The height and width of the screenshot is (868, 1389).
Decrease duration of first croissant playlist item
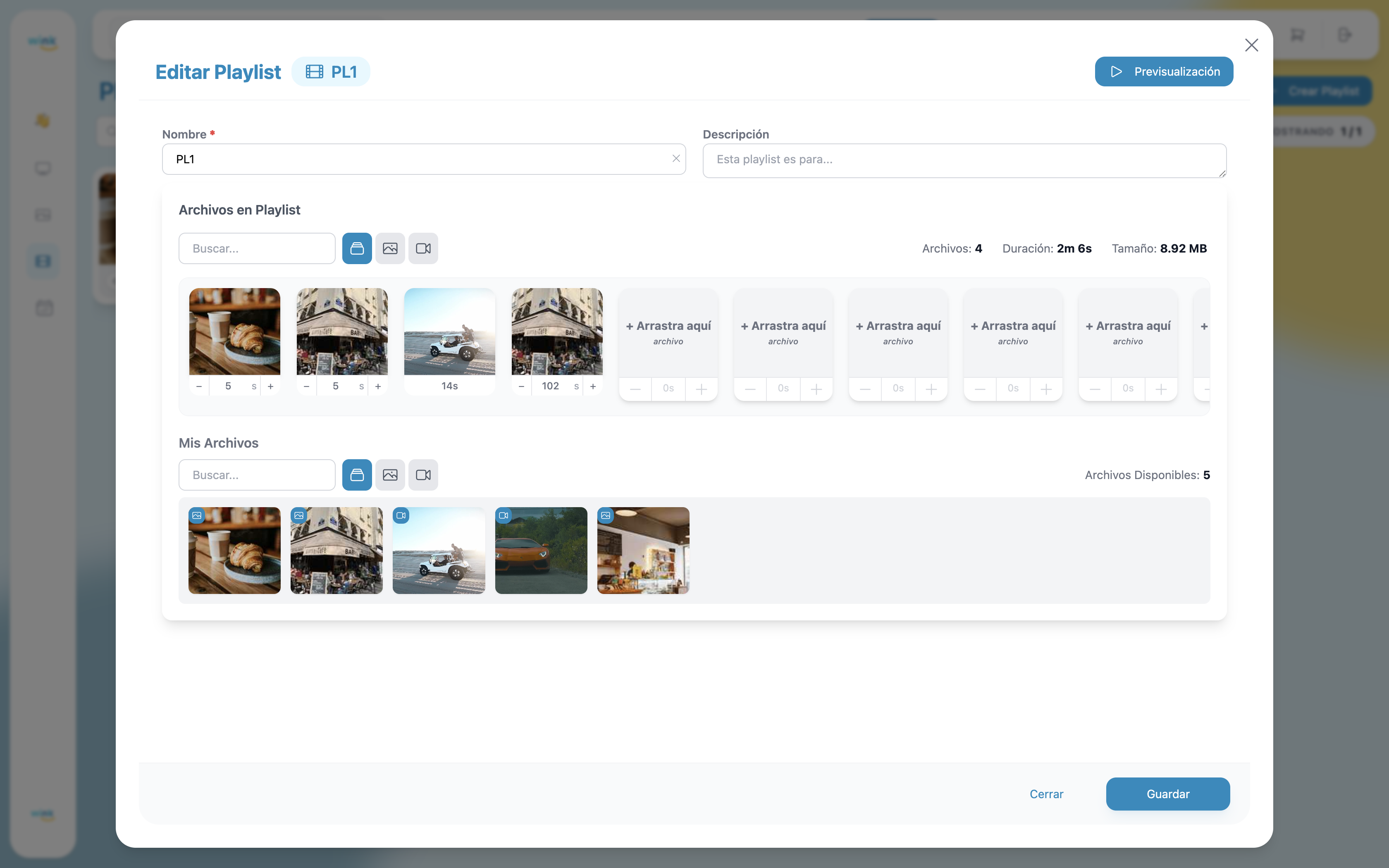click(x=199, y=386)
